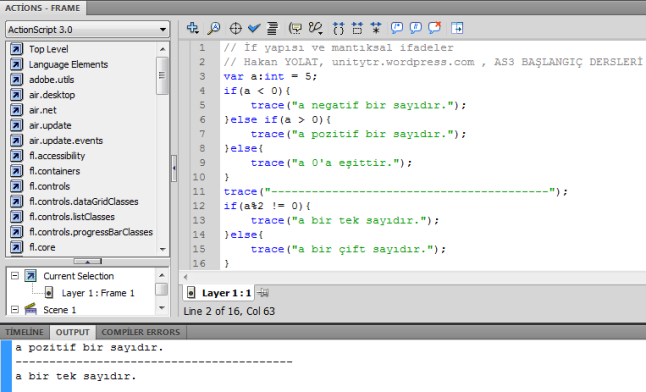Select the Scene 1 item
Image resolution: width=646 pixels, height=392 pixels.
pyautogui.click(x=60, y=310)
